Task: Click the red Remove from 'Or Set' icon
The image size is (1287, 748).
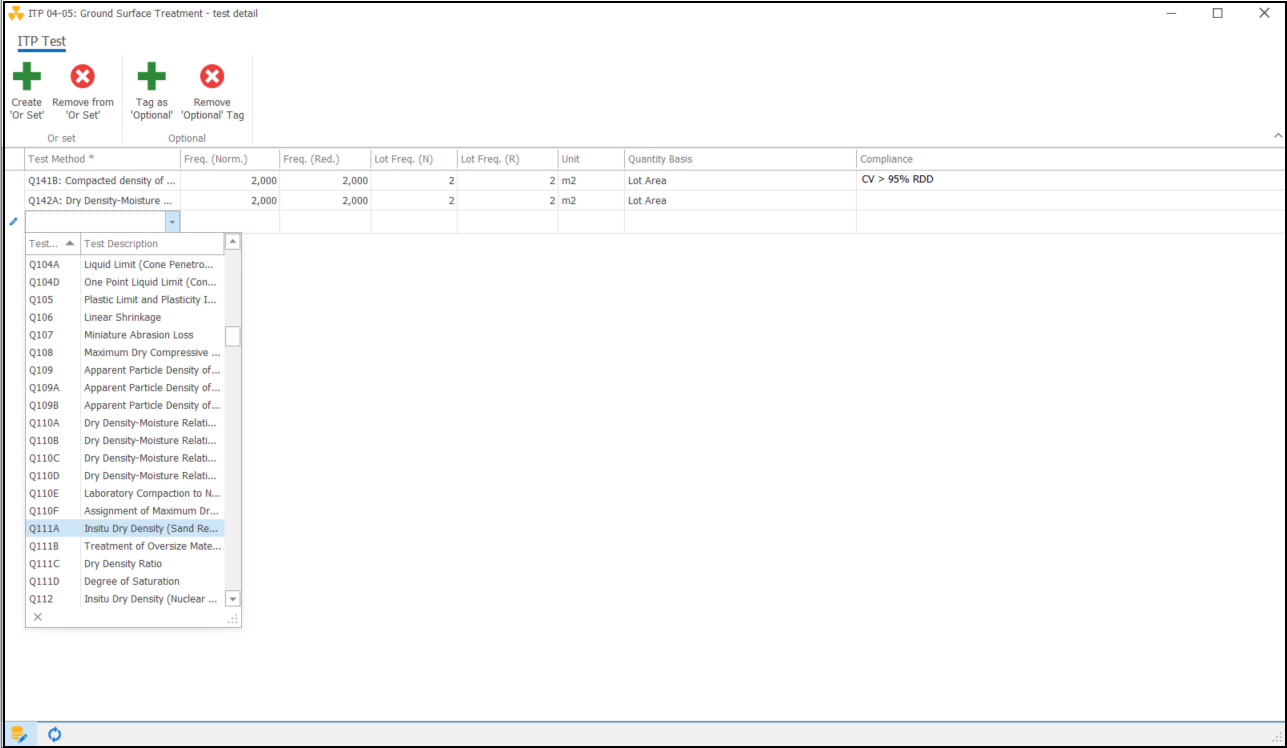Action: click(82, 76)
